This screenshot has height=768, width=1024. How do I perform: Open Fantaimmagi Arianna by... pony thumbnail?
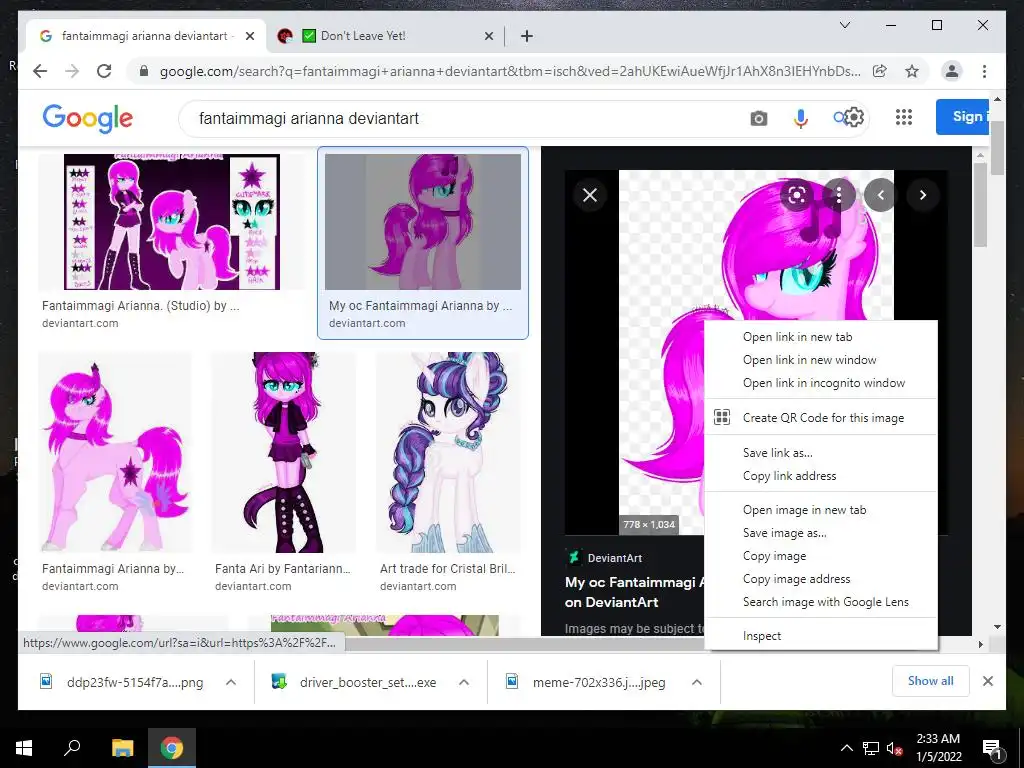coord(115,452)
